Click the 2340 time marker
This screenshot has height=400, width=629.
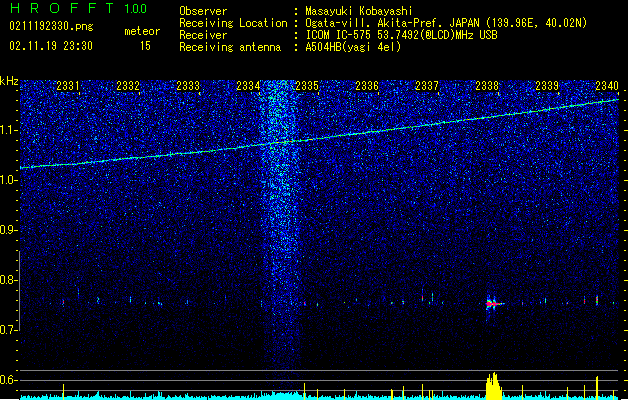pyautogui.click(x=607, y=85)
